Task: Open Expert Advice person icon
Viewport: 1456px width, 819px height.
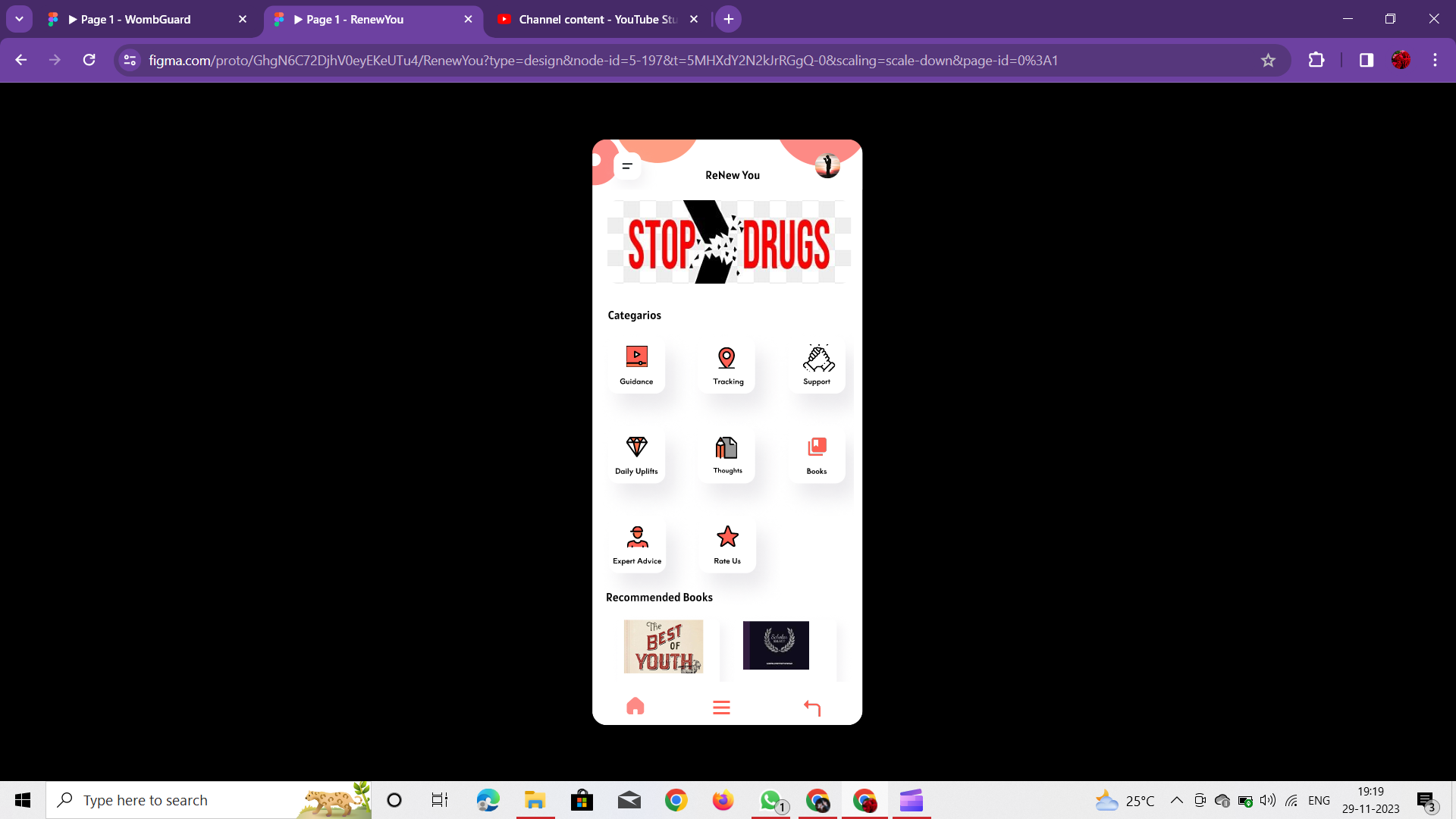Action: 637,537
